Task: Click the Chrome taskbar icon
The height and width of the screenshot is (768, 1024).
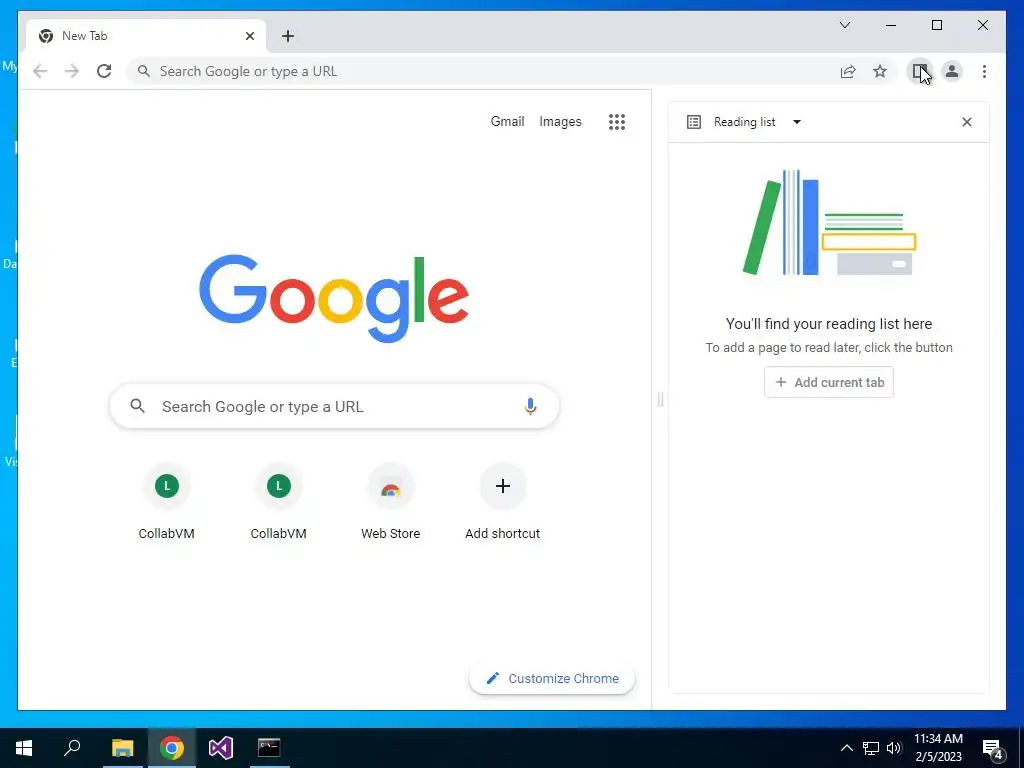Action: coord(172,748)
